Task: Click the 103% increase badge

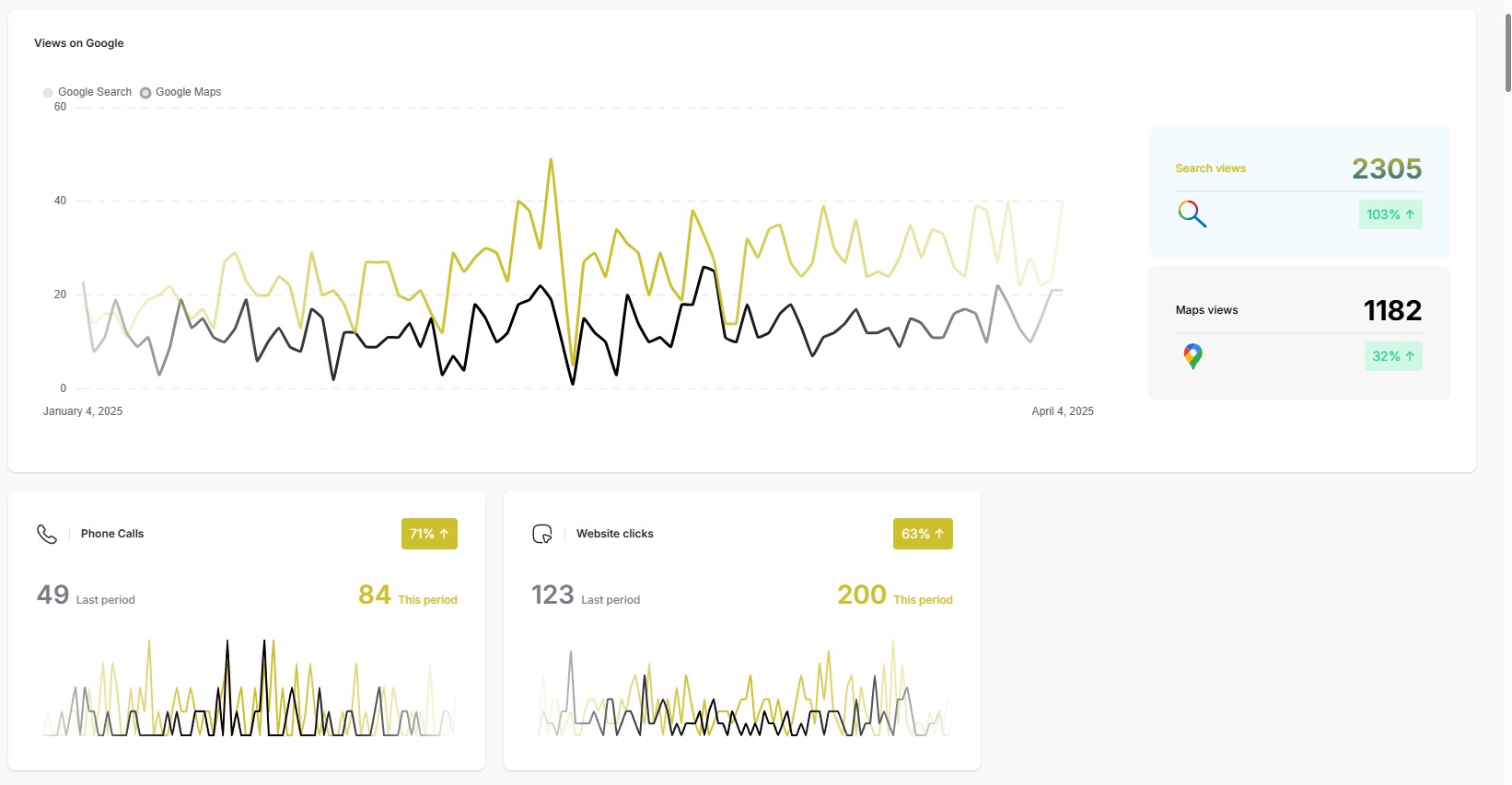Action: click(x=1390, y=214)
